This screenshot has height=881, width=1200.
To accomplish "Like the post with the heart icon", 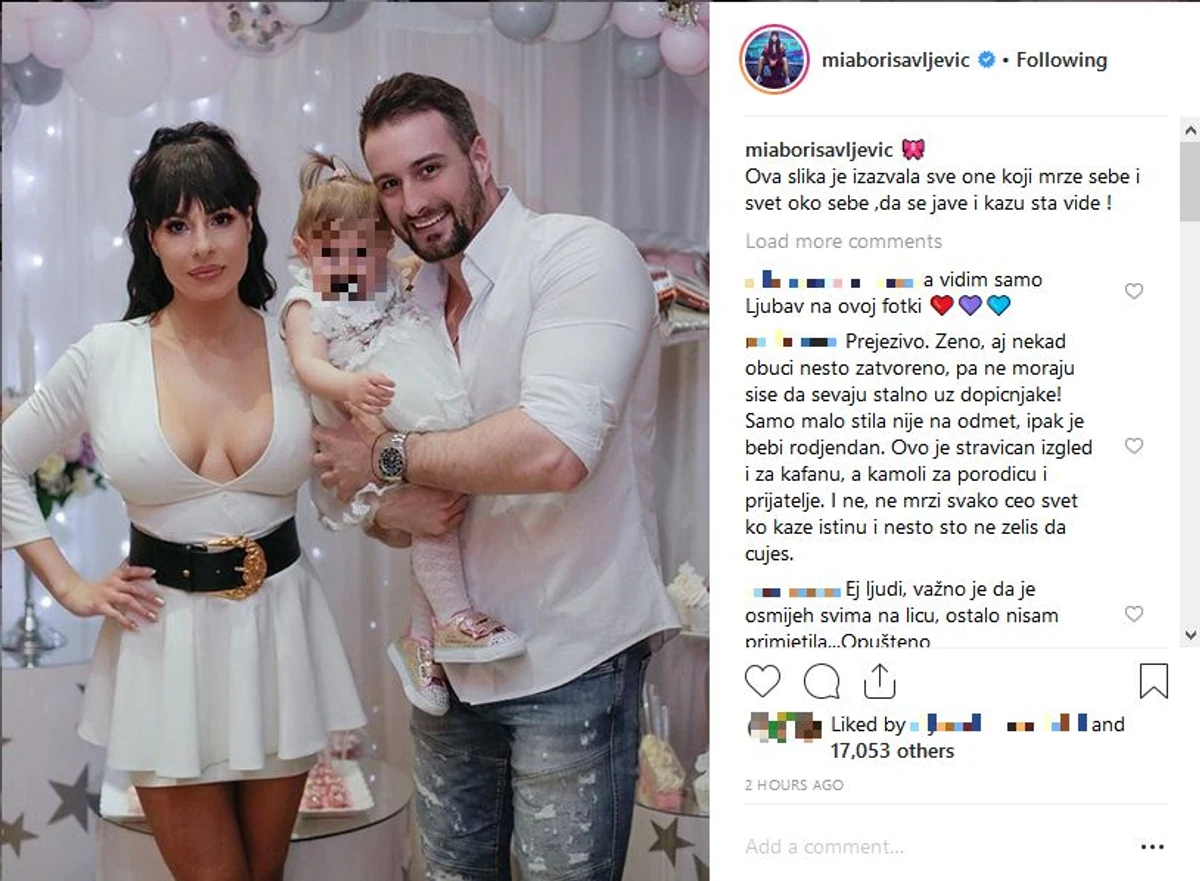I will [x=763, y=681].
